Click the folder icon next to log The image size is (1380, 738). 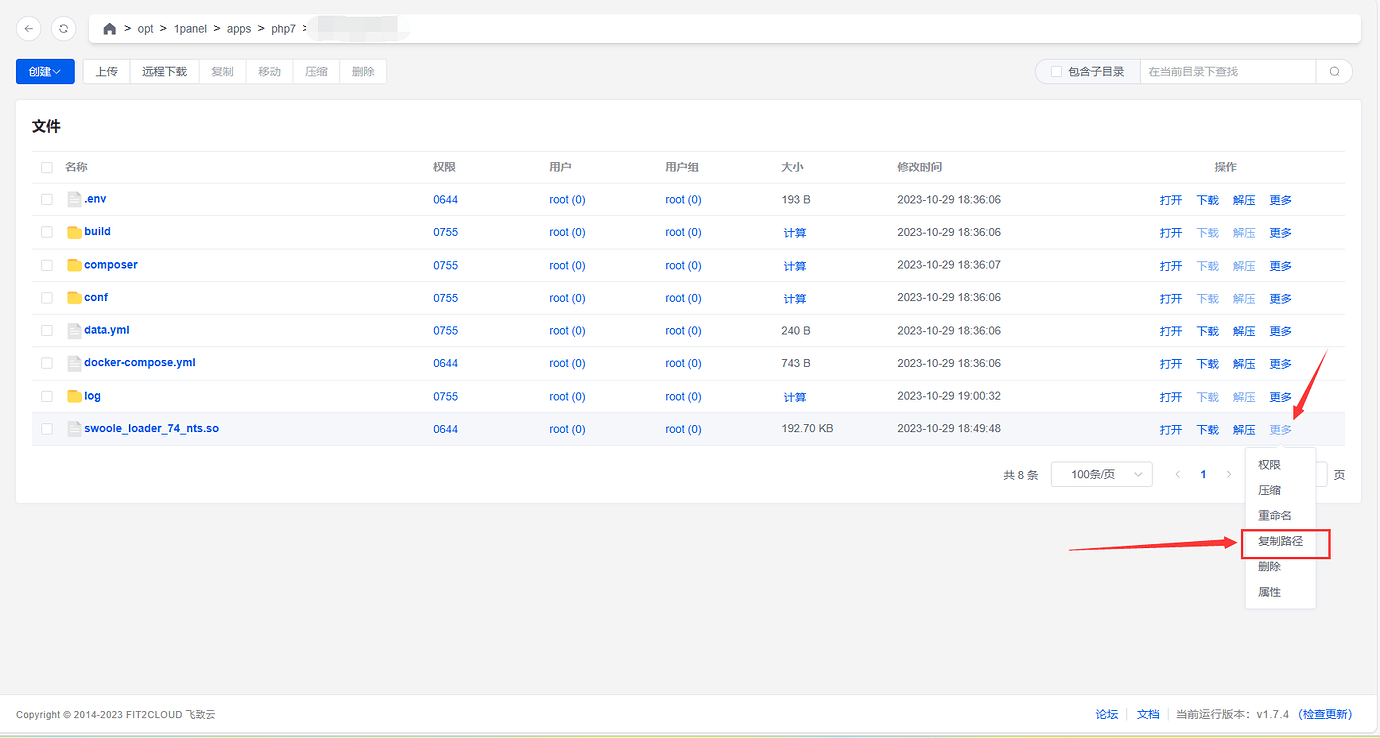[x=74, y=396]
